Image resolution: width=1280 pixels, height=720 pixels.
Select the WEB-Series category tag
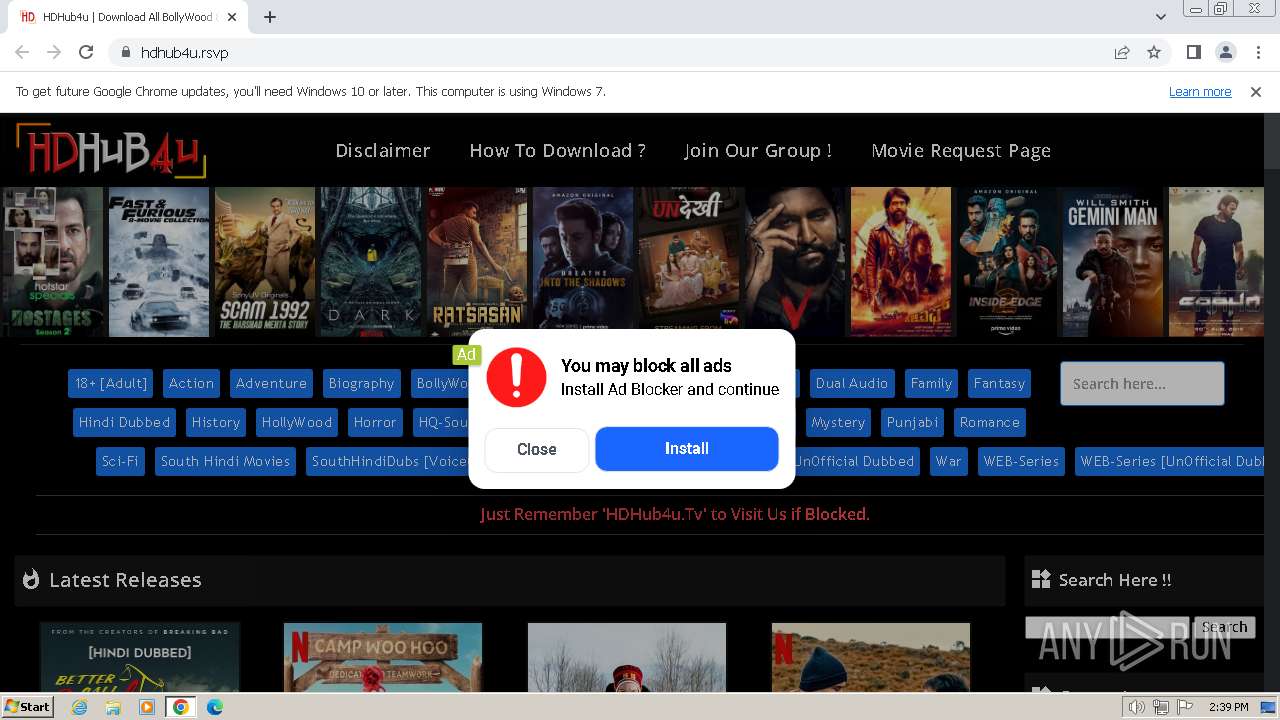coord(1021,461)
